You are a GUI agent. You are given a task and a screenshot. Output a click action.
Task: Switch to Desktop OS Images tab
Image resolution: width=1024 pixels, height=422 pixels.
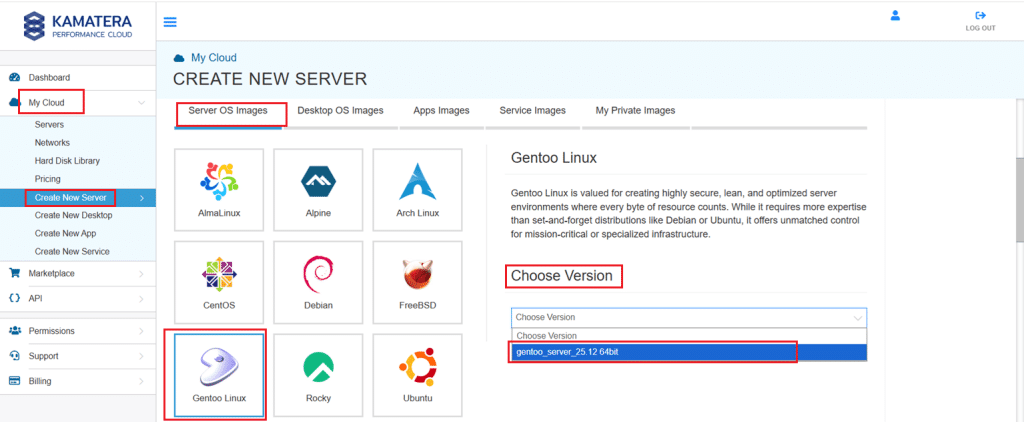340,111
